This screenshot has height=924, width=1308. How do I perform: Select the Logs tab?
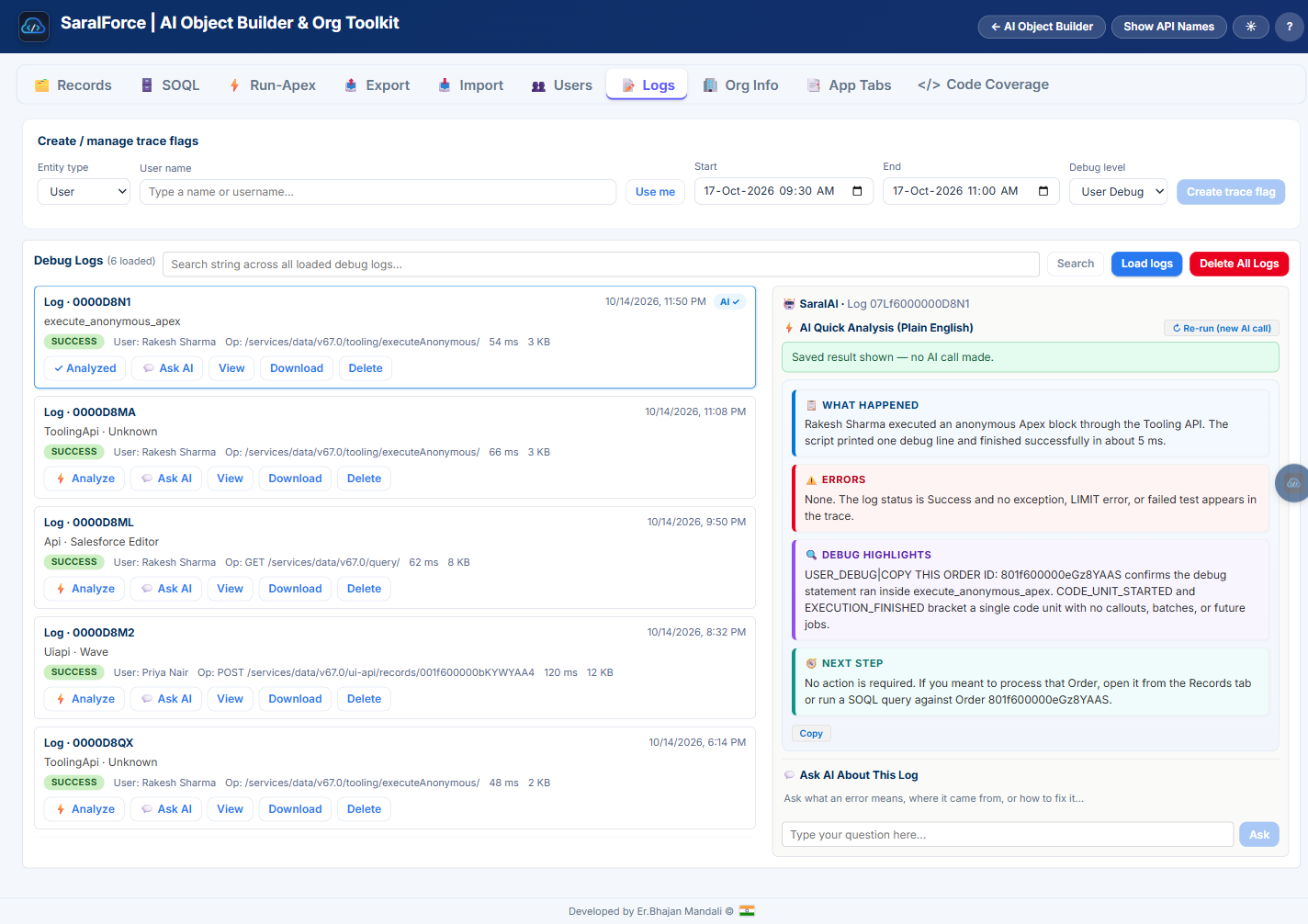tap(647, 85)
